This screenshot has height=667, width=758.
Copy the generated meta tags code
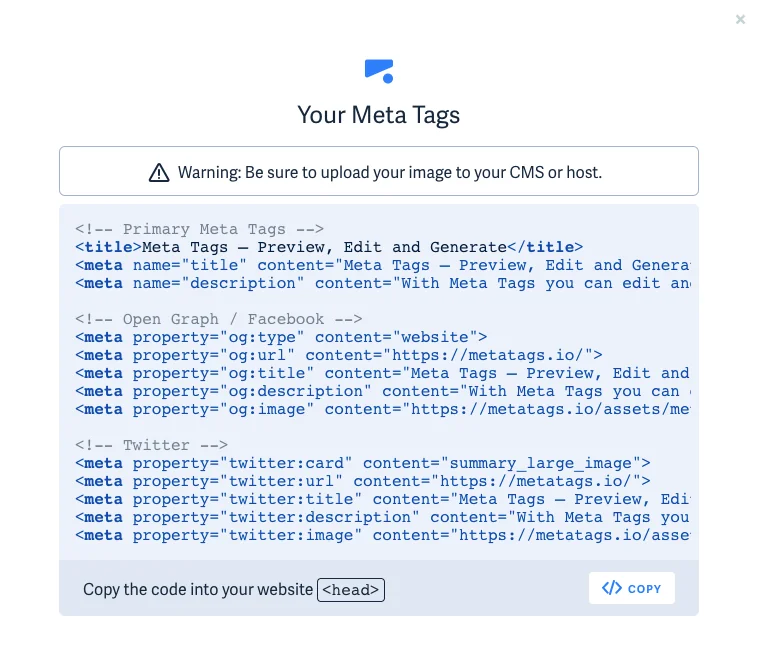point(631,588)
